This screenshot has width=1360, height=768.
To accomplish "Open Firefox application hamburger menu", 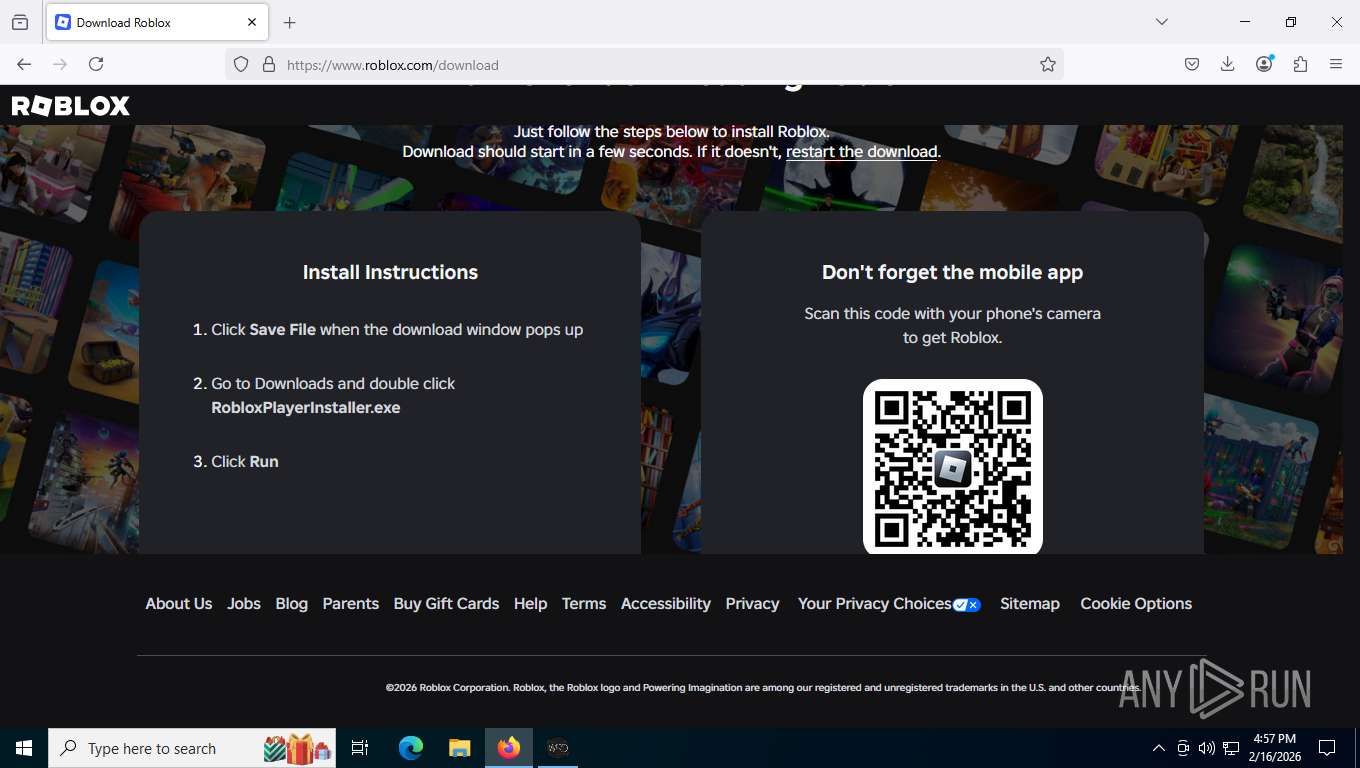I will [1336, 64].
